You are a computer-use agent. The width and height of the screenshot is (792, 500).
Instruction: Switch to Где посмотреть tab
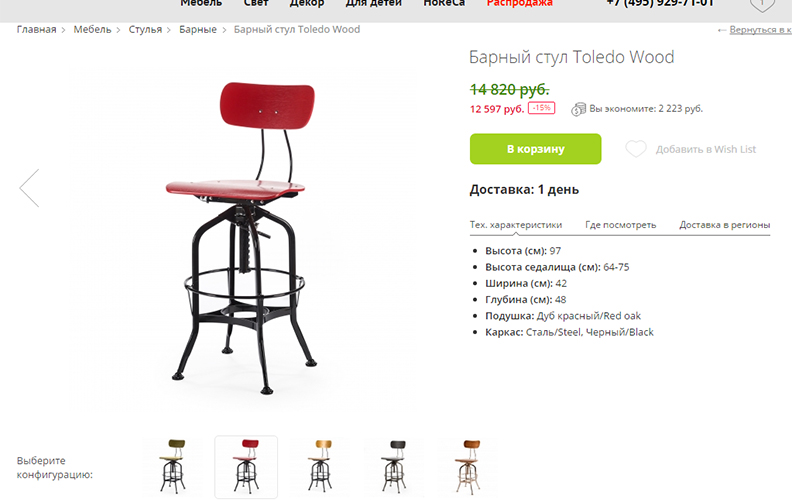[620, 225]
